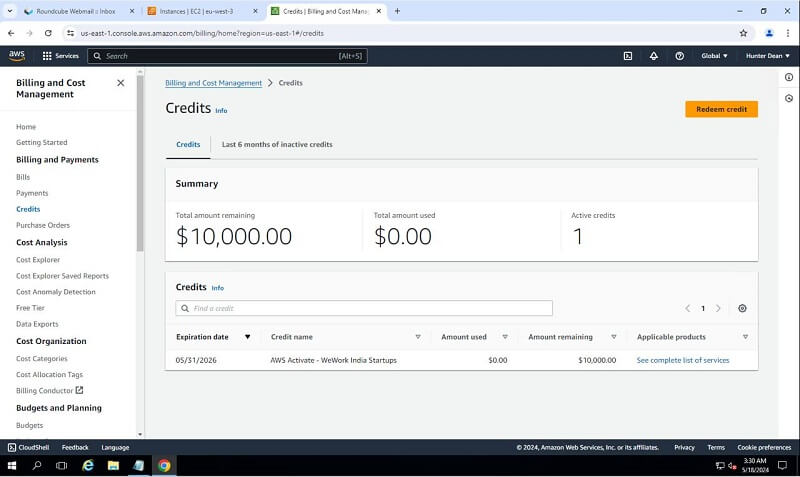Bookmark this page with star icon
800x477 pixels.
[743, 32]
